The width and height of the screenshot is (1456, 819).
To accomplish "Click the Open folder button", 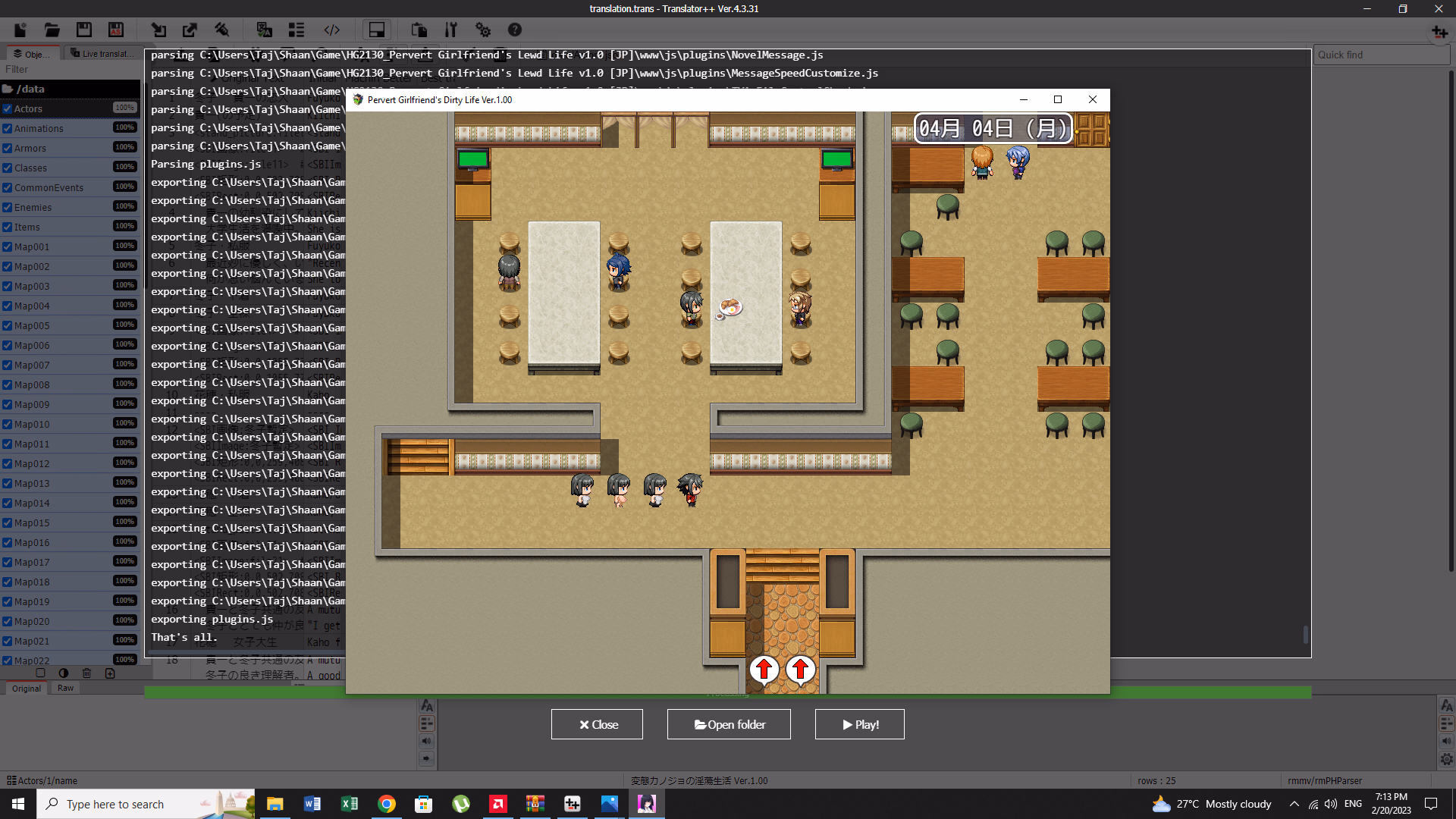I will [729, 724].
